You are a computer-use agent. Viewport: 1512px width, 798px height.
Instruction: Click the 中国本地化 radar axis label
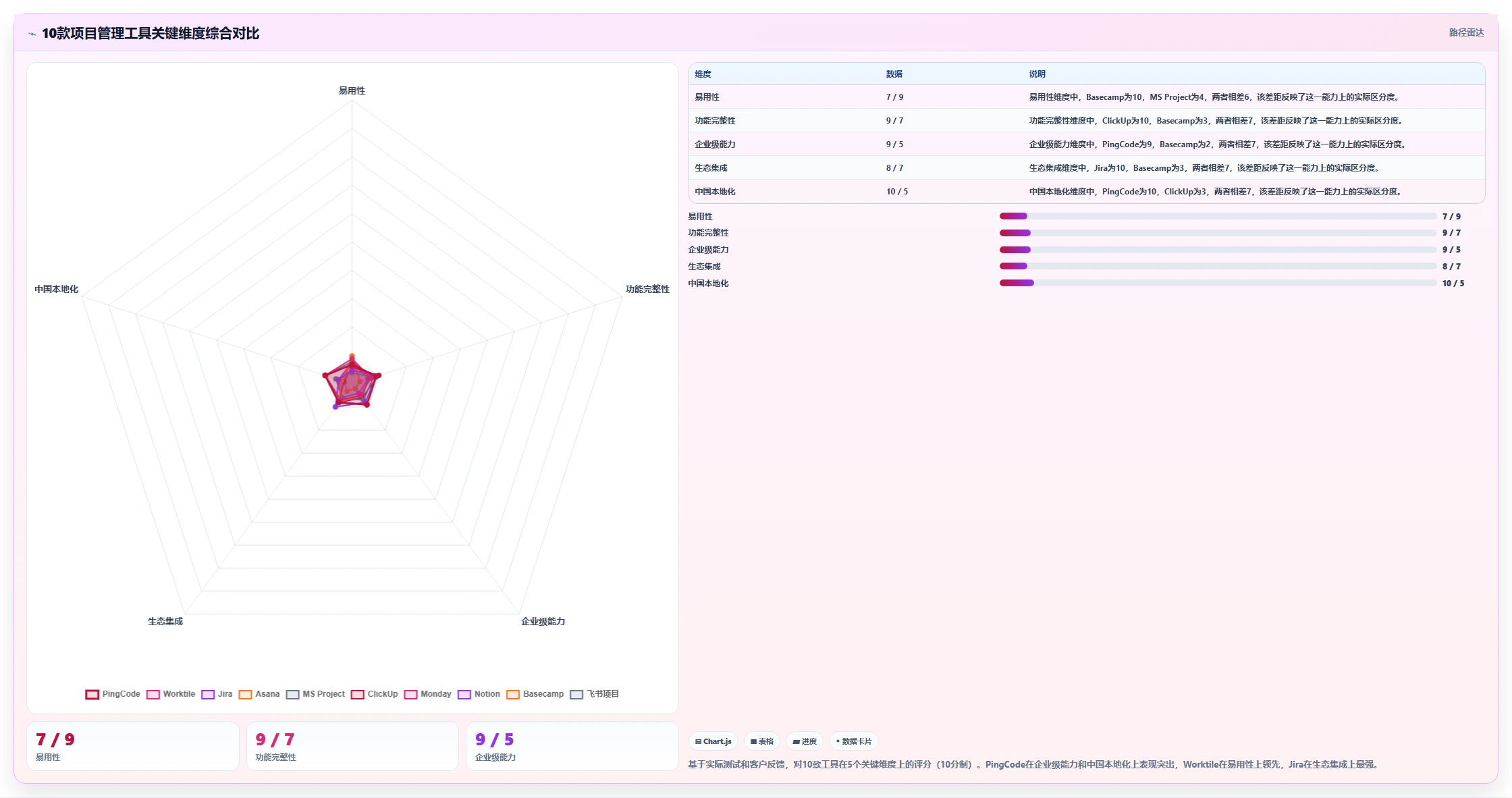point(57,289)
